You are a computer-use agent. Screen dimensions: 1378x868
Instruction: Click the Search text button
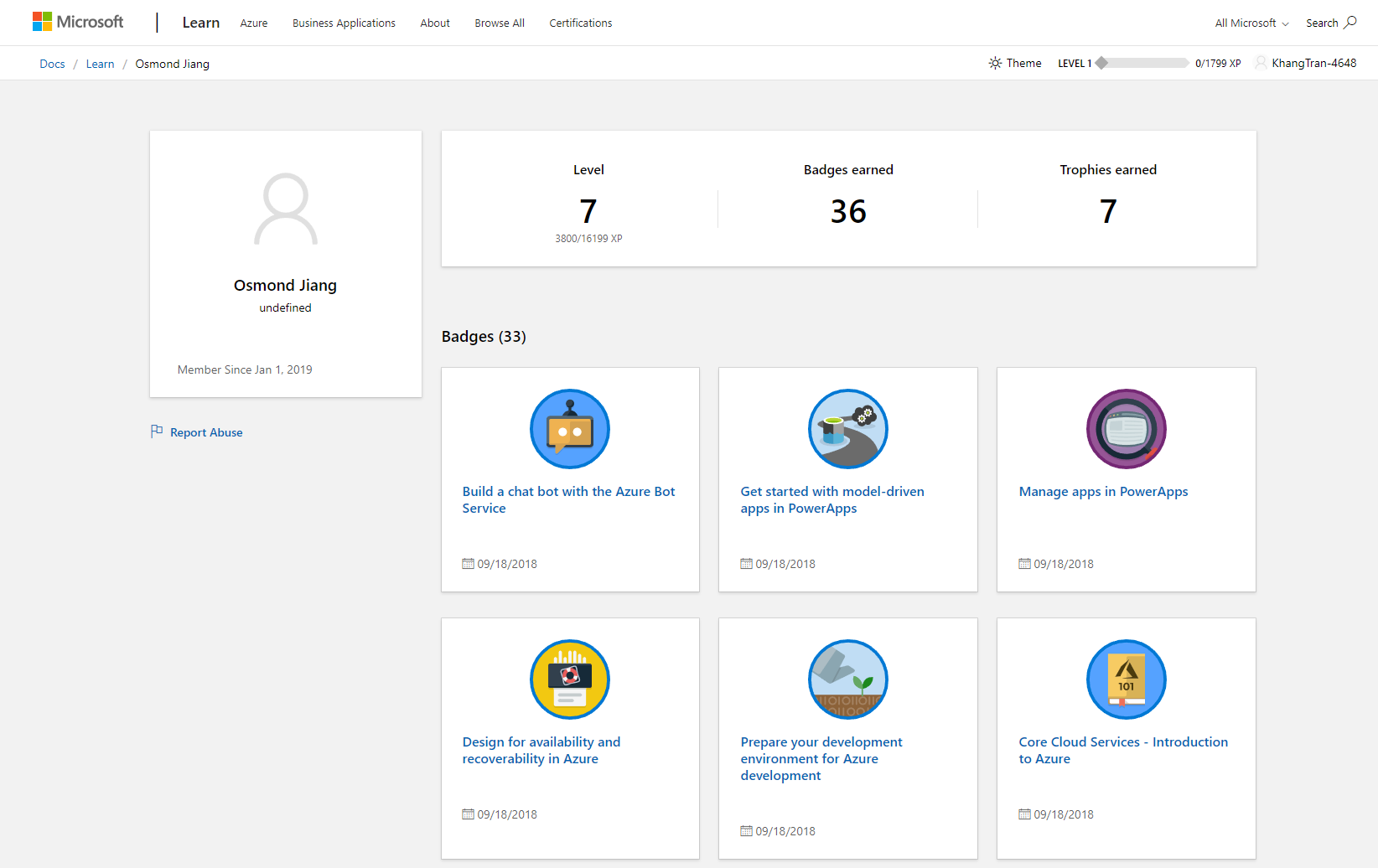coord(1322,23)
